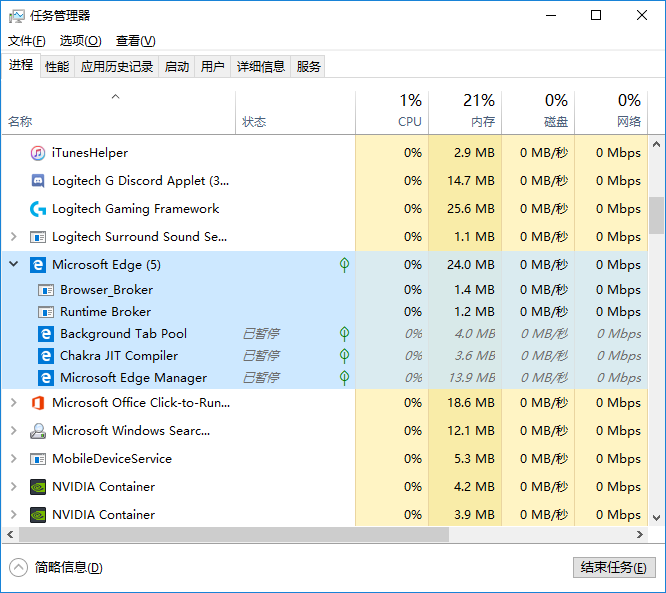Click the 已暂停 status of Background Tab Pool
Viewport: 666px width, 593px height.
(x=261, y=334)
